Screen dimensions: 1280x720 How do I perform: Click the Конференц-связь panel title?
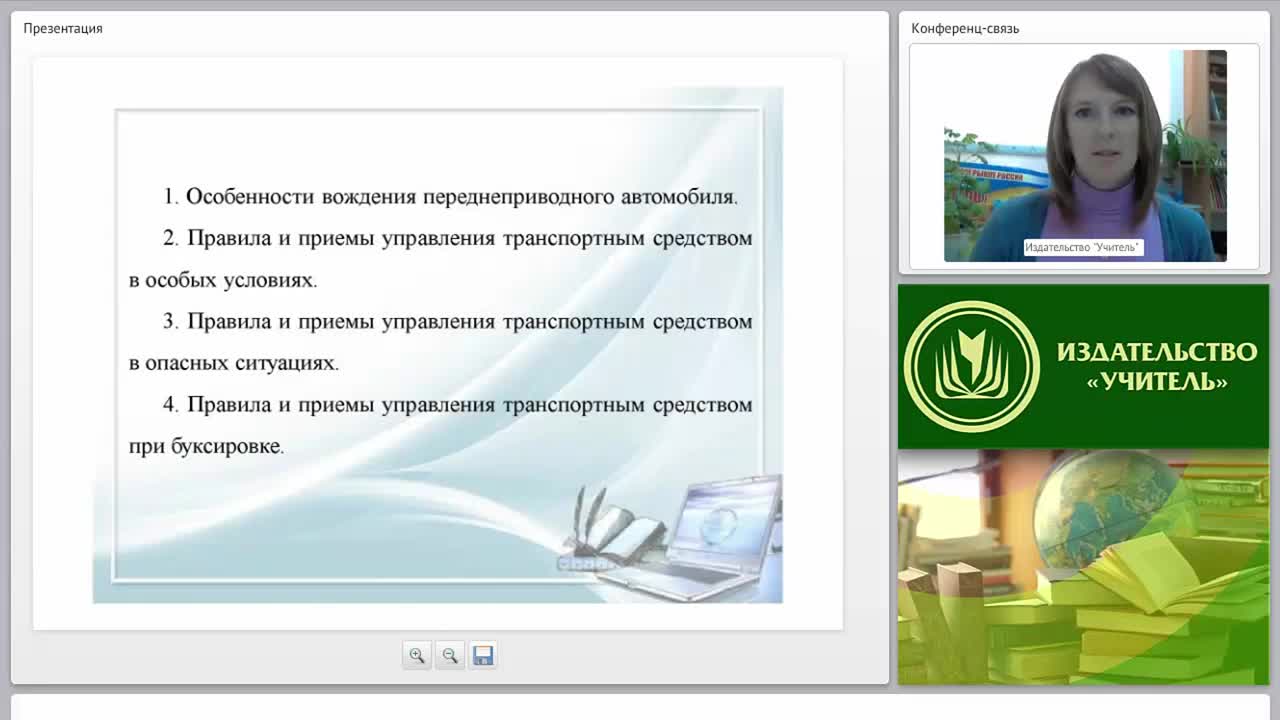point(965,28)
